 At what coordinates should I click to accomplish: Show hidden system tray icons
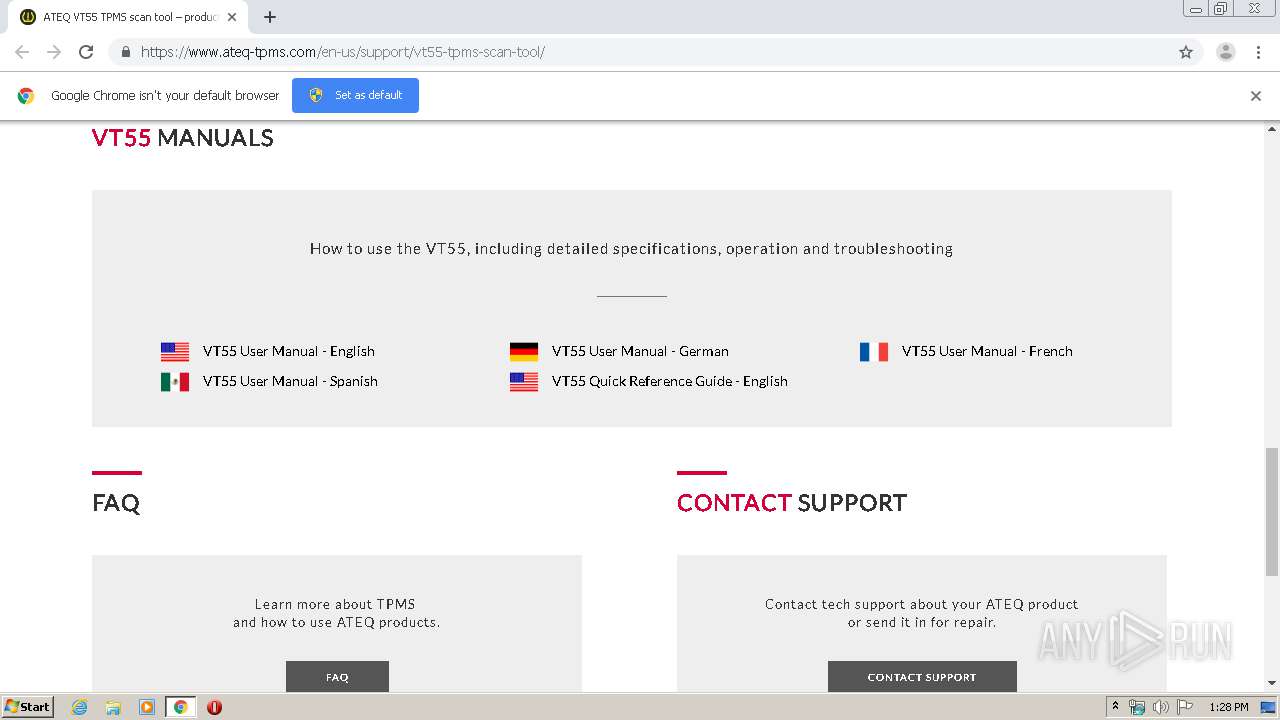(x=1116, y=707)
